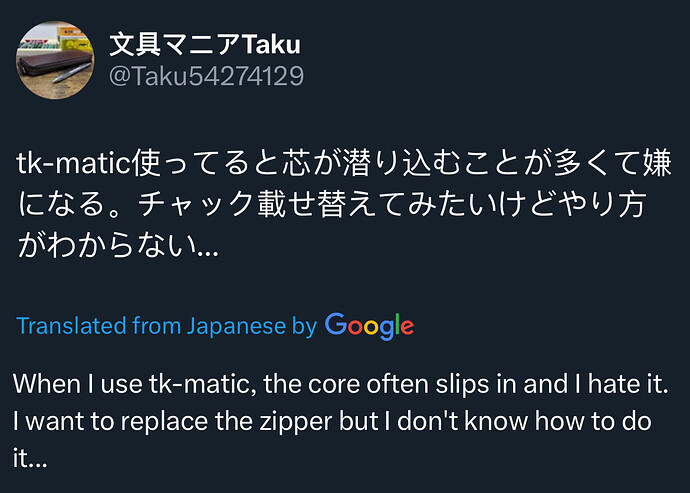Click the word "core" in the translation
Screen dimensions: 690x493
[313, 385]
